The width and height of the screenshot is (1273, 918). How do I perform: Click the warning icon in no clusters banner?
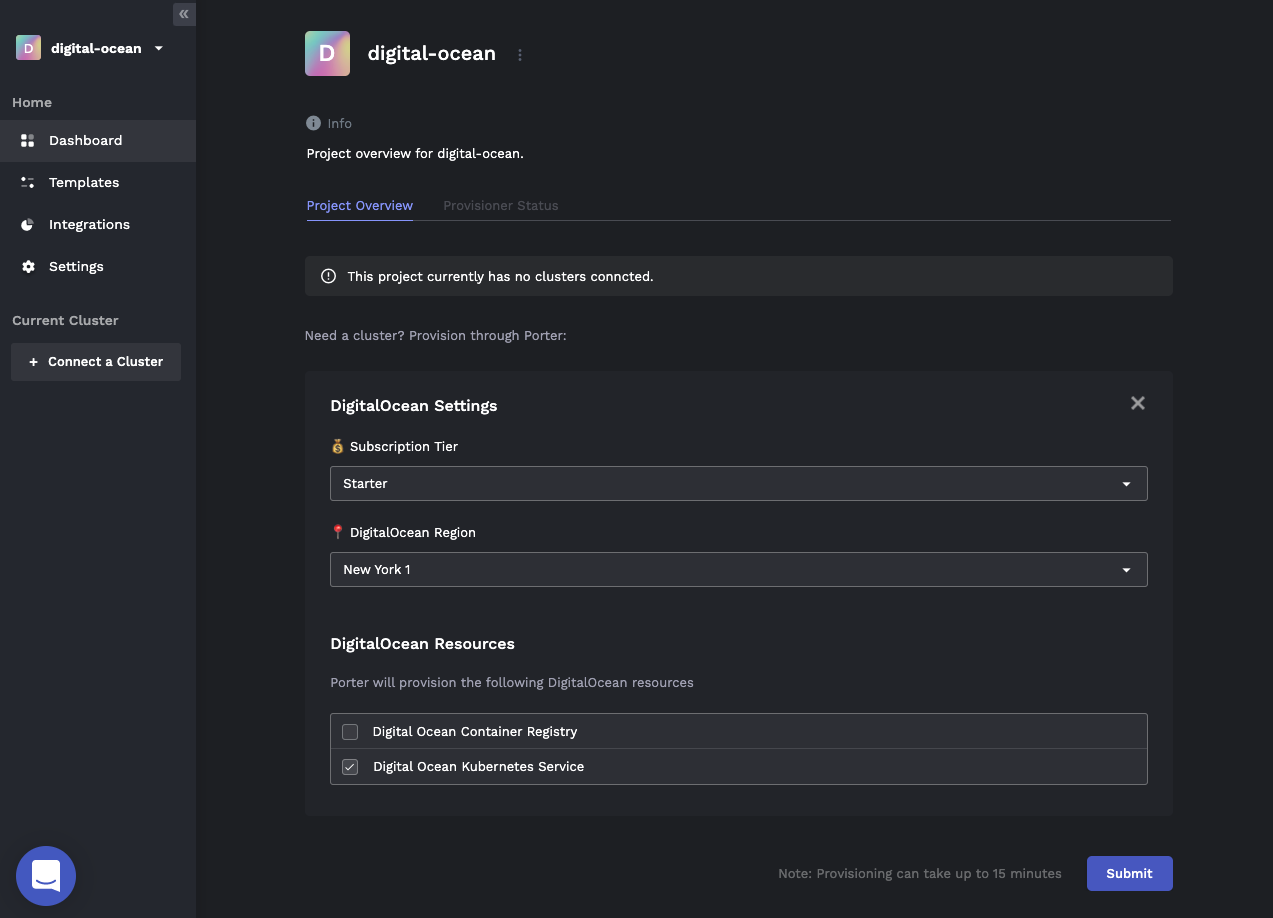(x=328, y=276)
